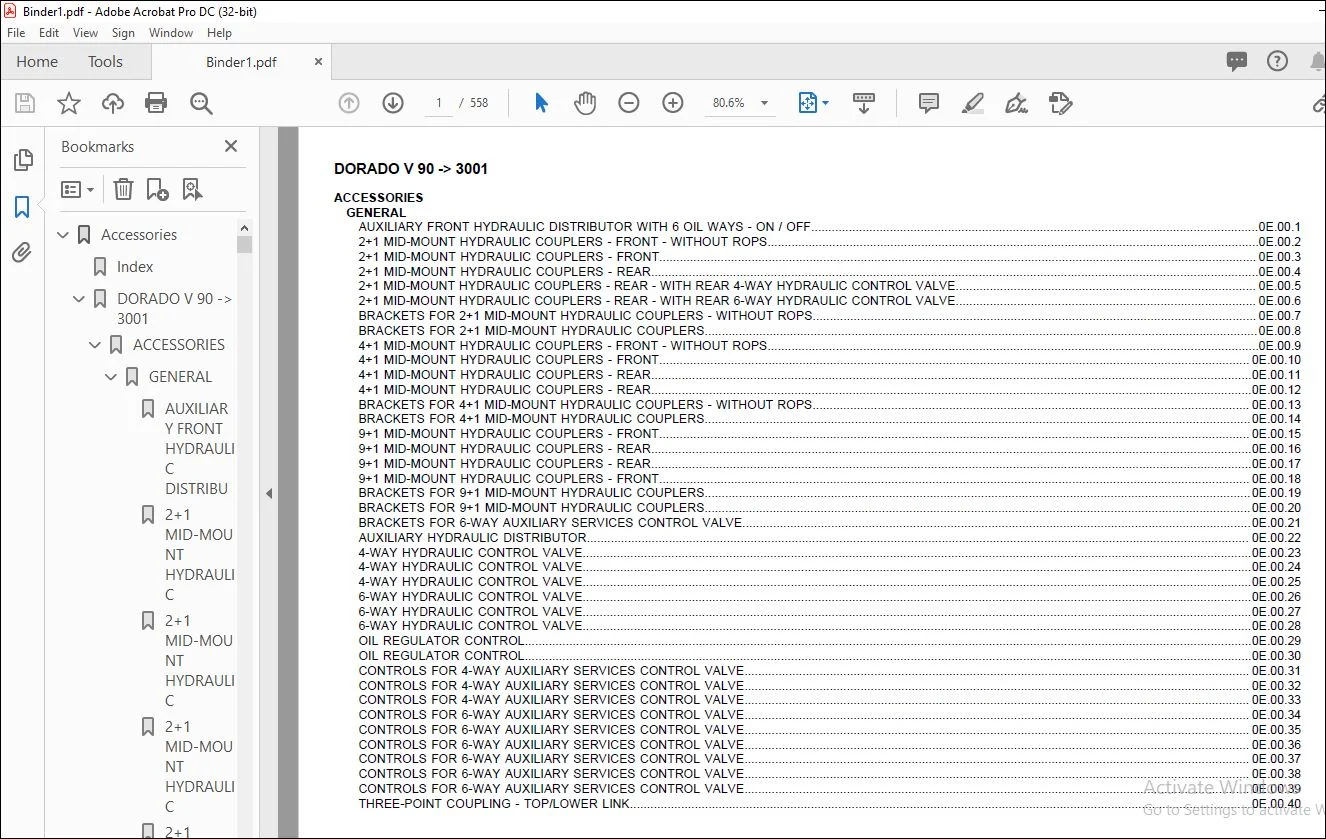Print the document using the printer icon
Viewport: 1326px width, 839px height.
point(156,103)
